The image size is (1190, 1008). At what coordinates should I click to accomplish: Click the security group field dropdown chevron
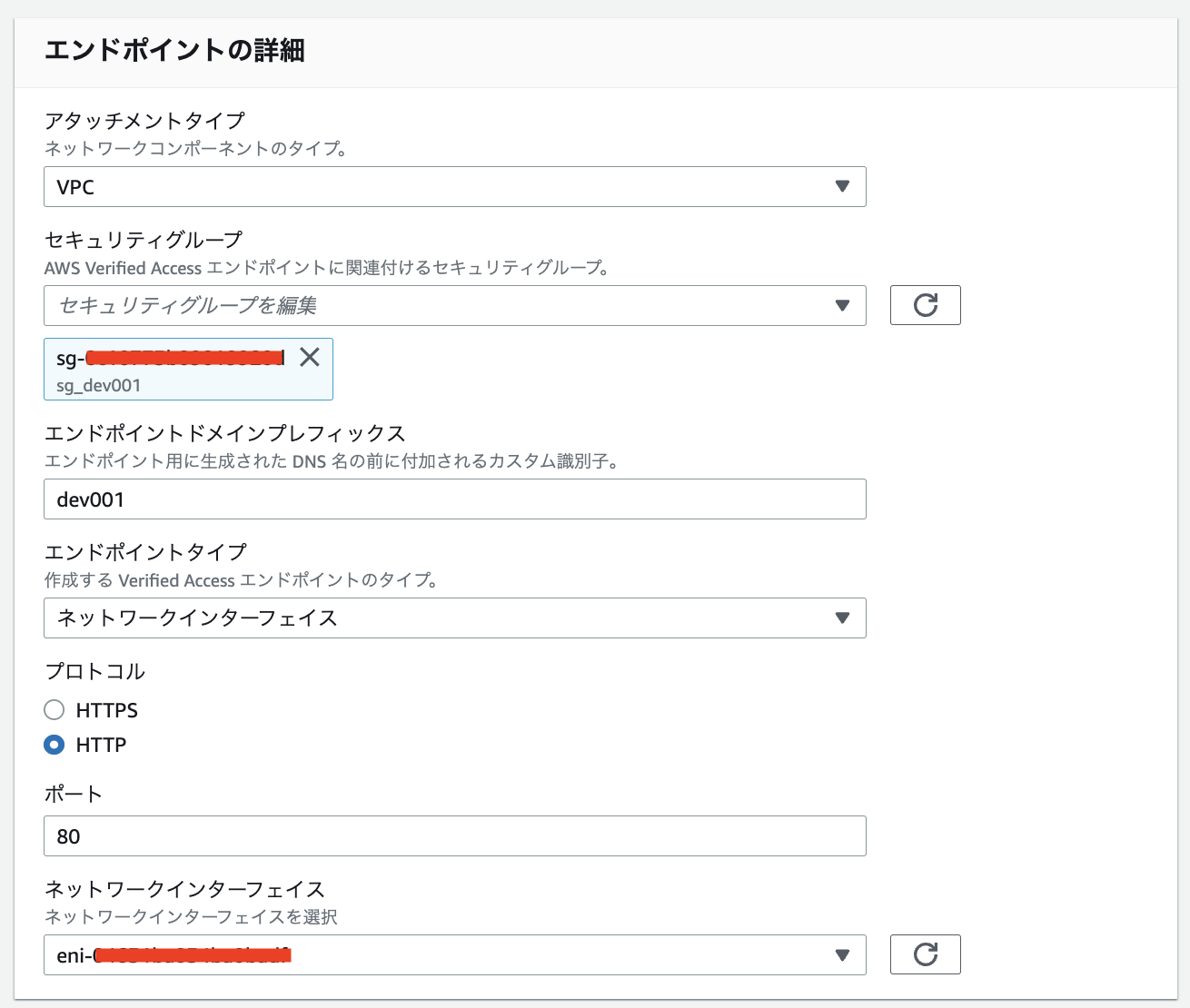843,305
